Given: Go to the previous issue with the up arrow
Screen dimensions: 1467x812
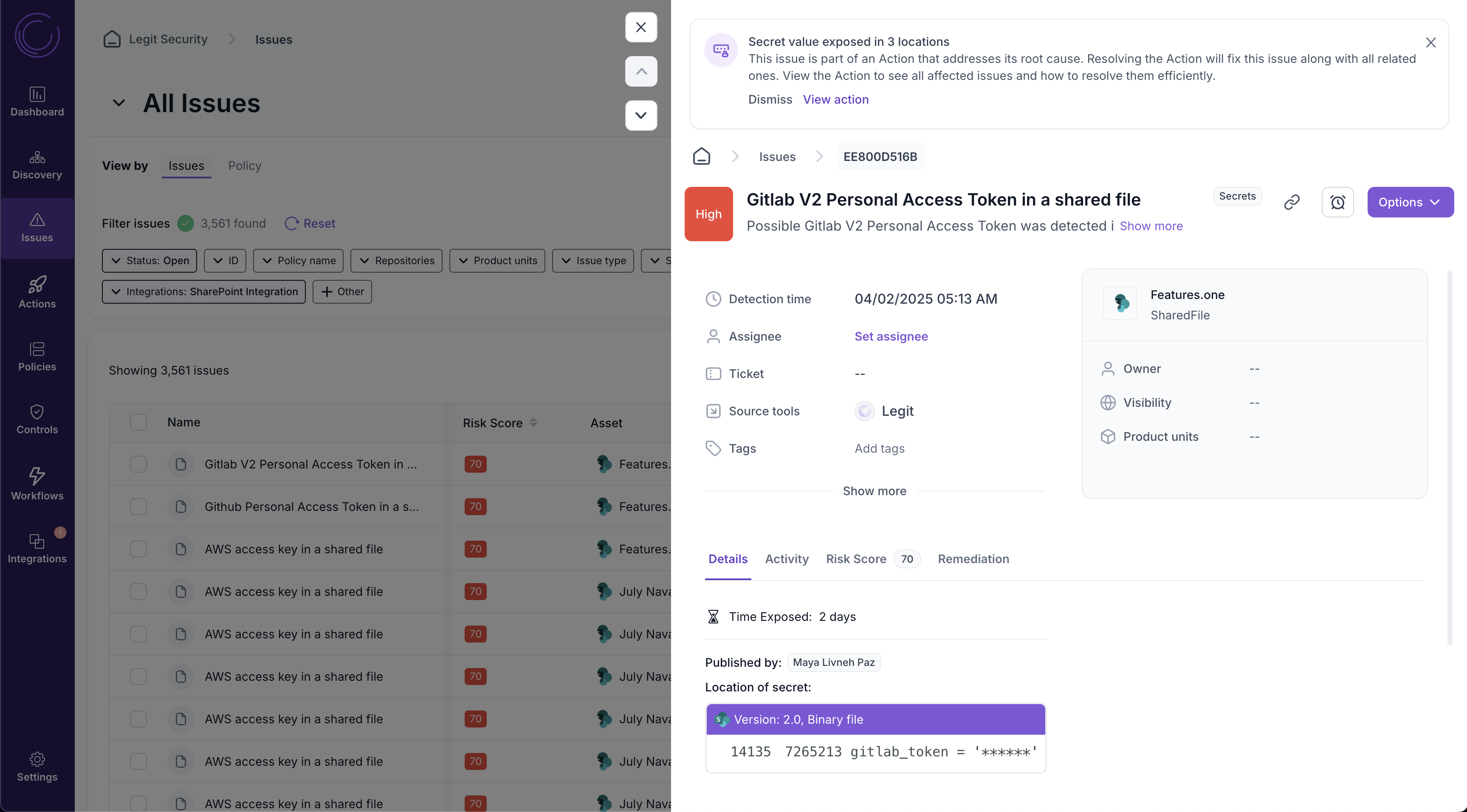Looking at the screenshot, I should (640, 71).
